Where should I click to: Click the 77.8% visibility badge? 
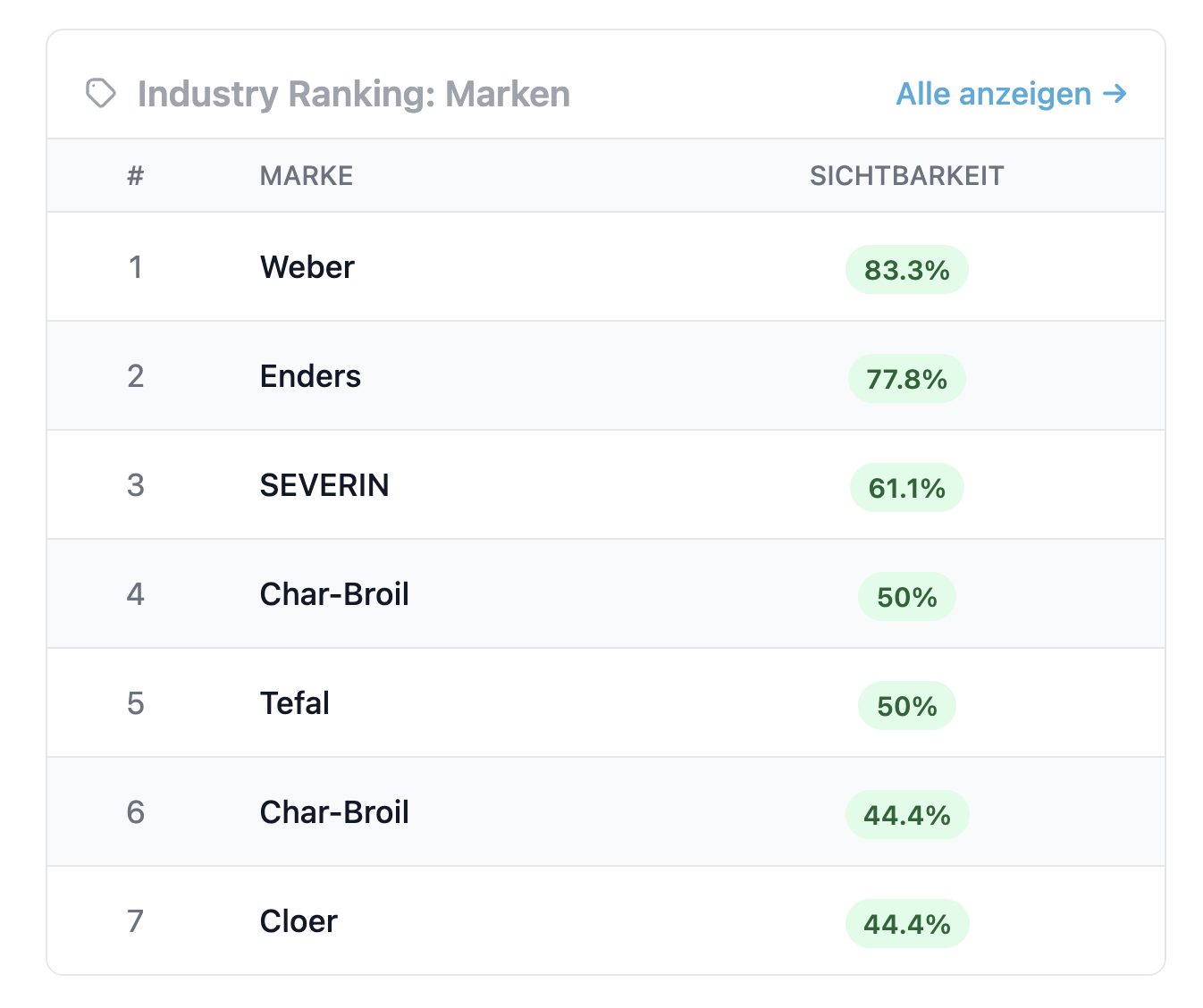pyautogui.click(x=906, y=379)
